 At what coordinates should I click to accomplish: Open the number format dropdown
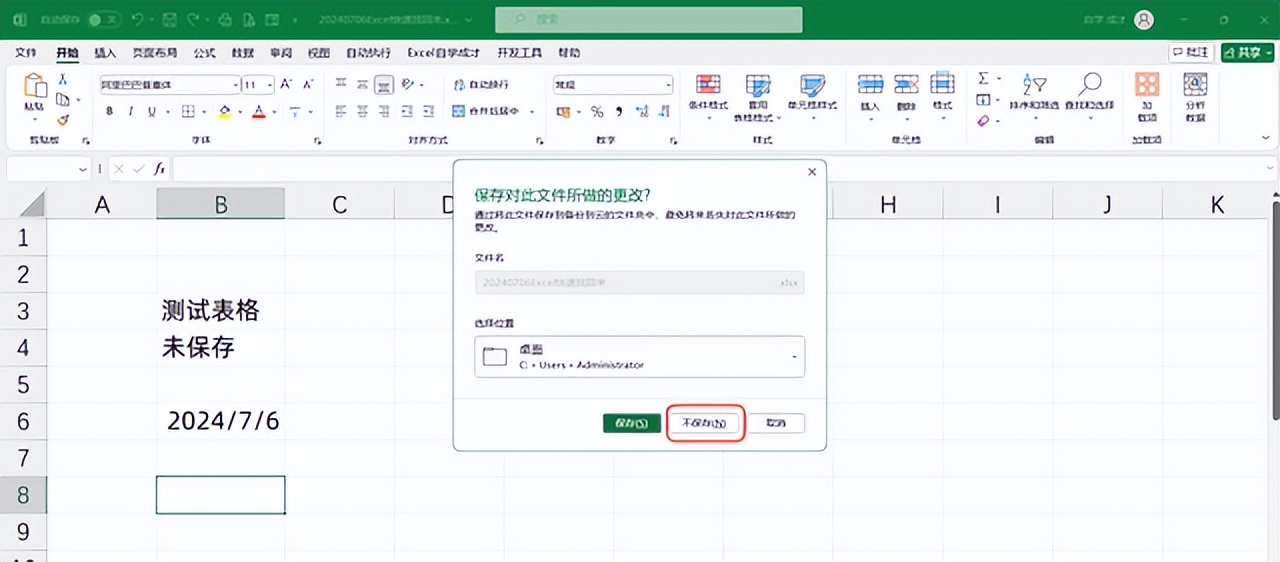(x=669, y=85)
